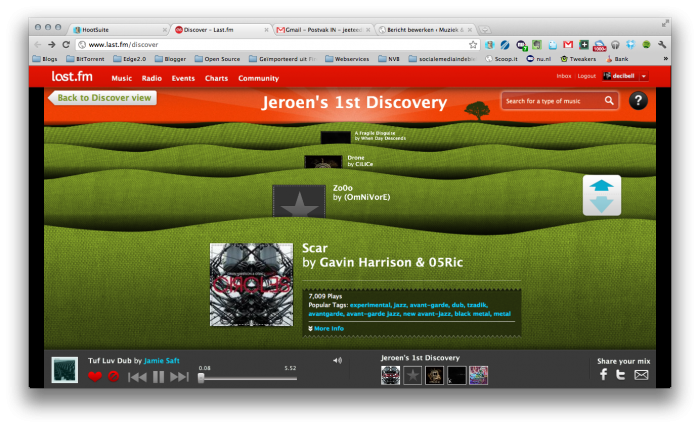Expand the decibell user dropdown arrow
700x428 pixels.
644,76
